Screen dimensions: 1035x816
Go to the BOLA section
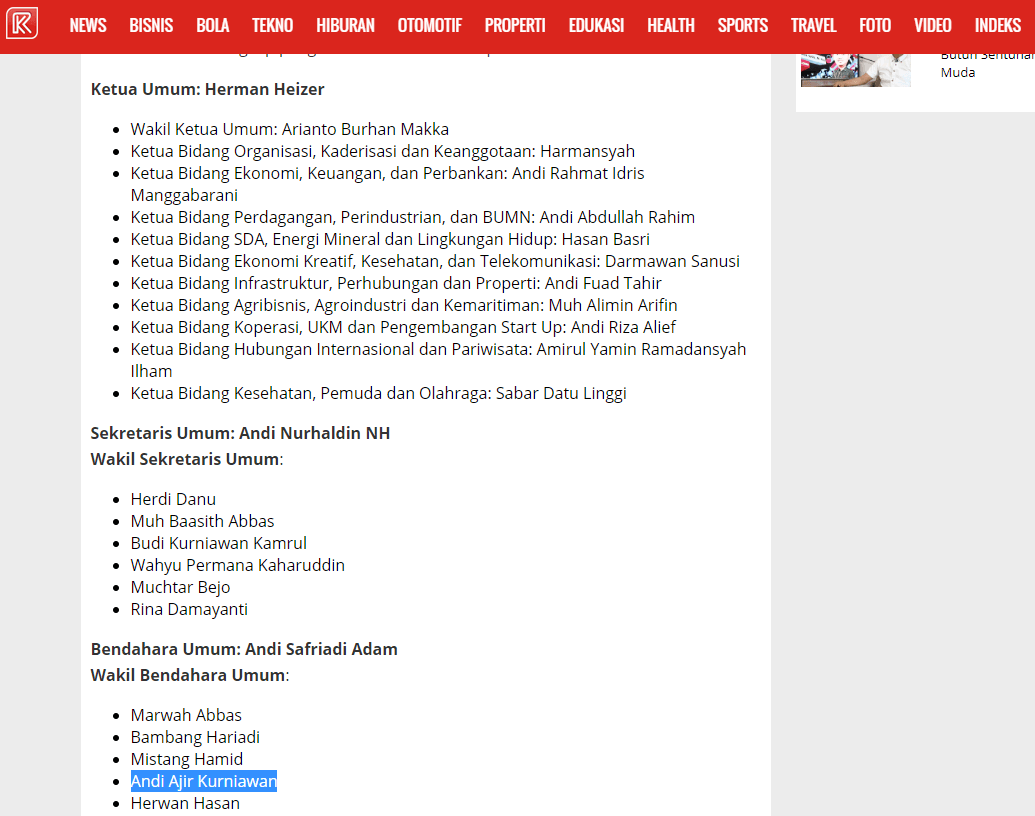(213, 25)
